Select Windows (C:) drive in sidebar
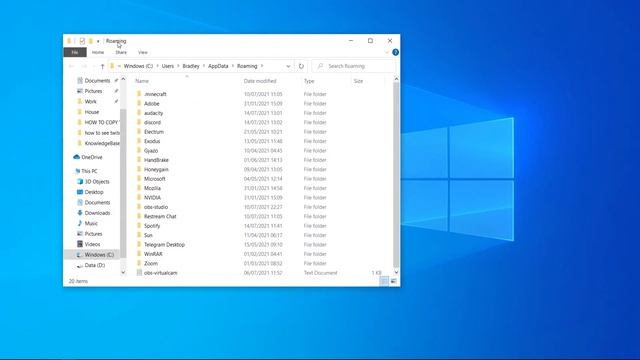640x360 pixels. coord(99,255)
